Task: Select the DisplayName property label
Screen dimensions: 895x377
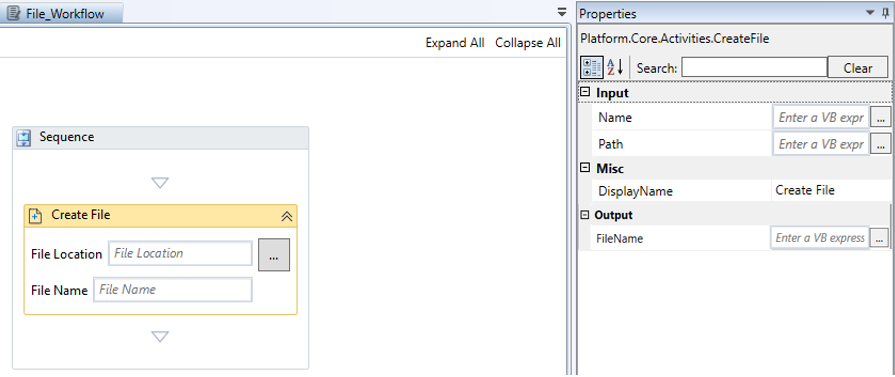Action: click(x=635, y=191)
